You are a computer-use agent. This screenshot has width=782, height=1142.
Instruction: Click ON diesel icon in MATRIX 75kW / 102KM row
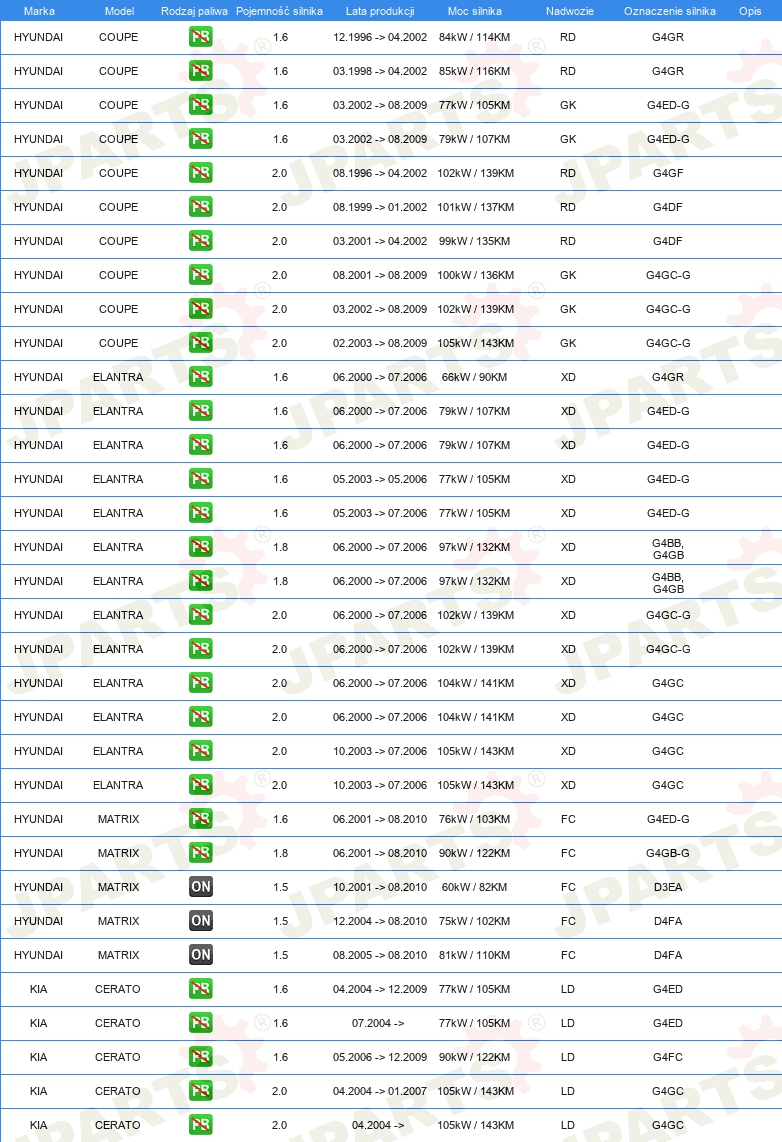(x=200, y=921)
